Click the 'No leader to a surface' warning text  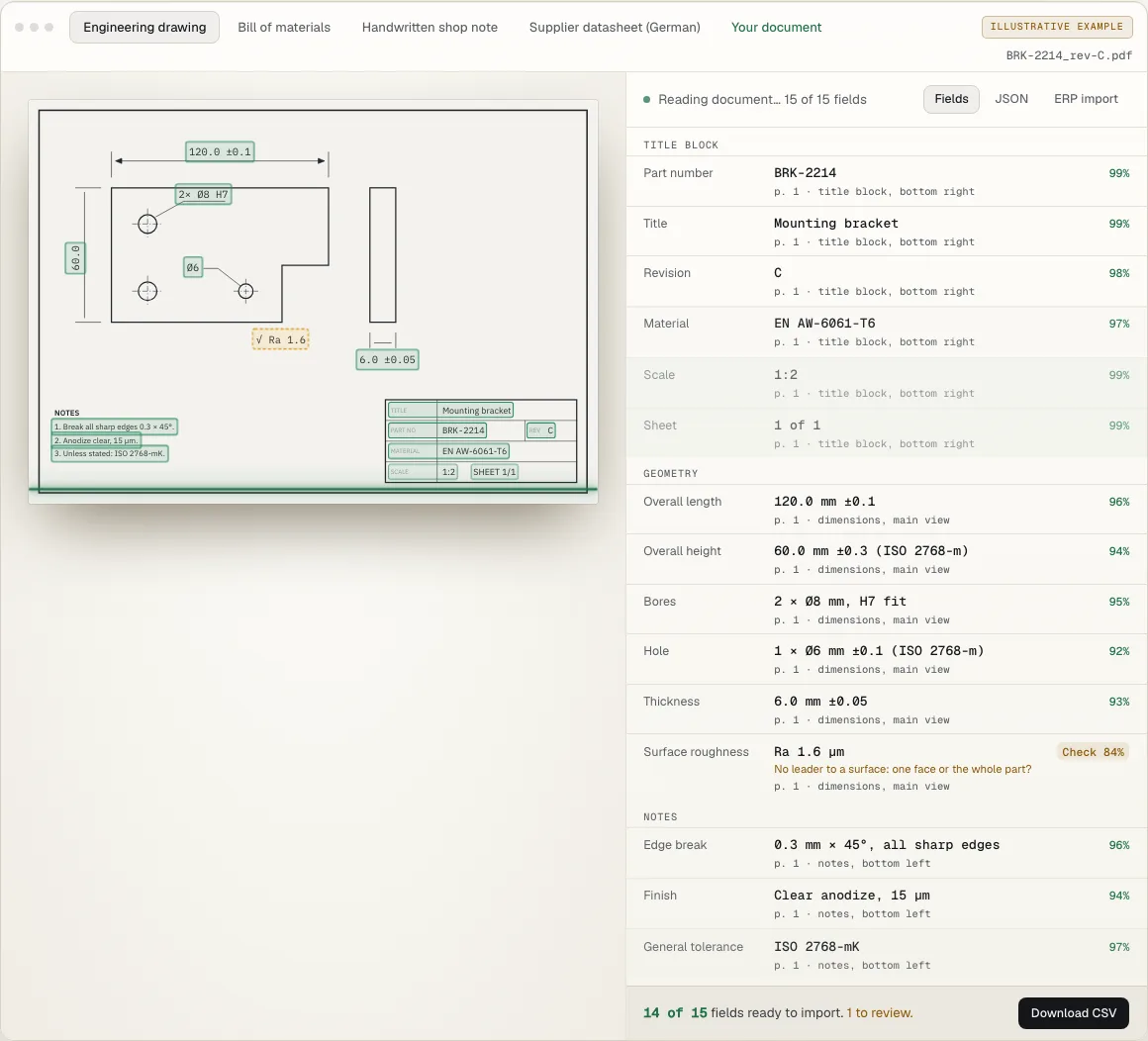(902, 769)
